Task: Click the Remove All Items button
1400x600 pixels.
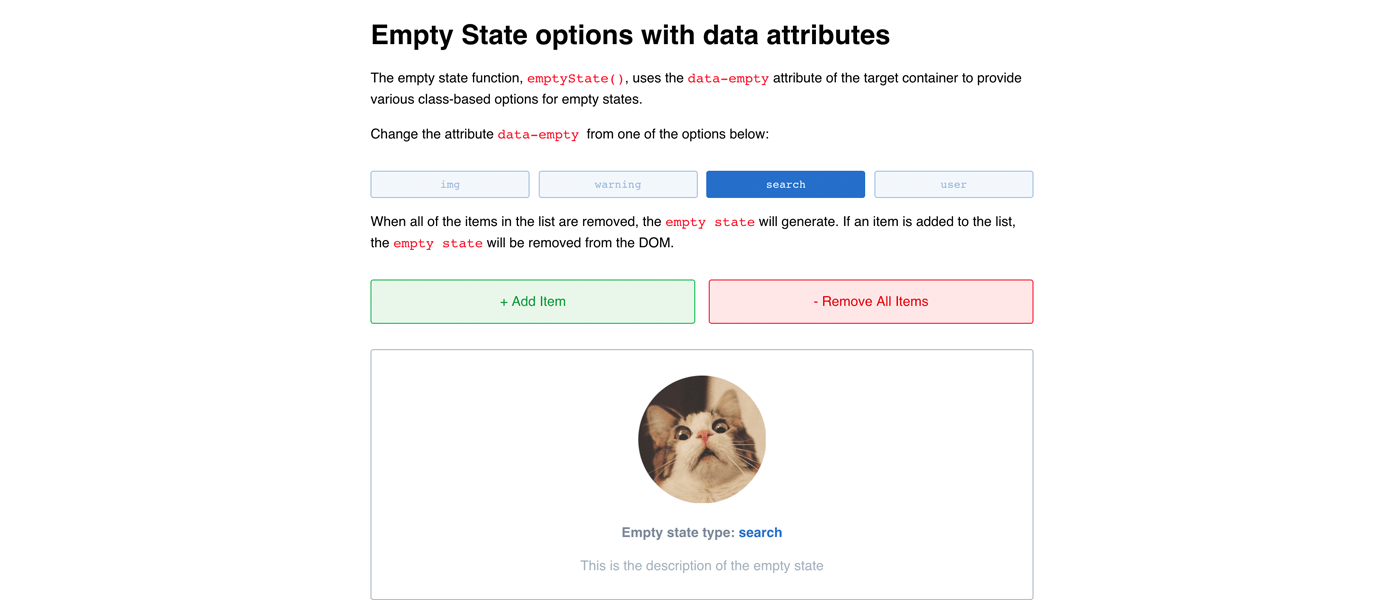Action: point(871,301)
